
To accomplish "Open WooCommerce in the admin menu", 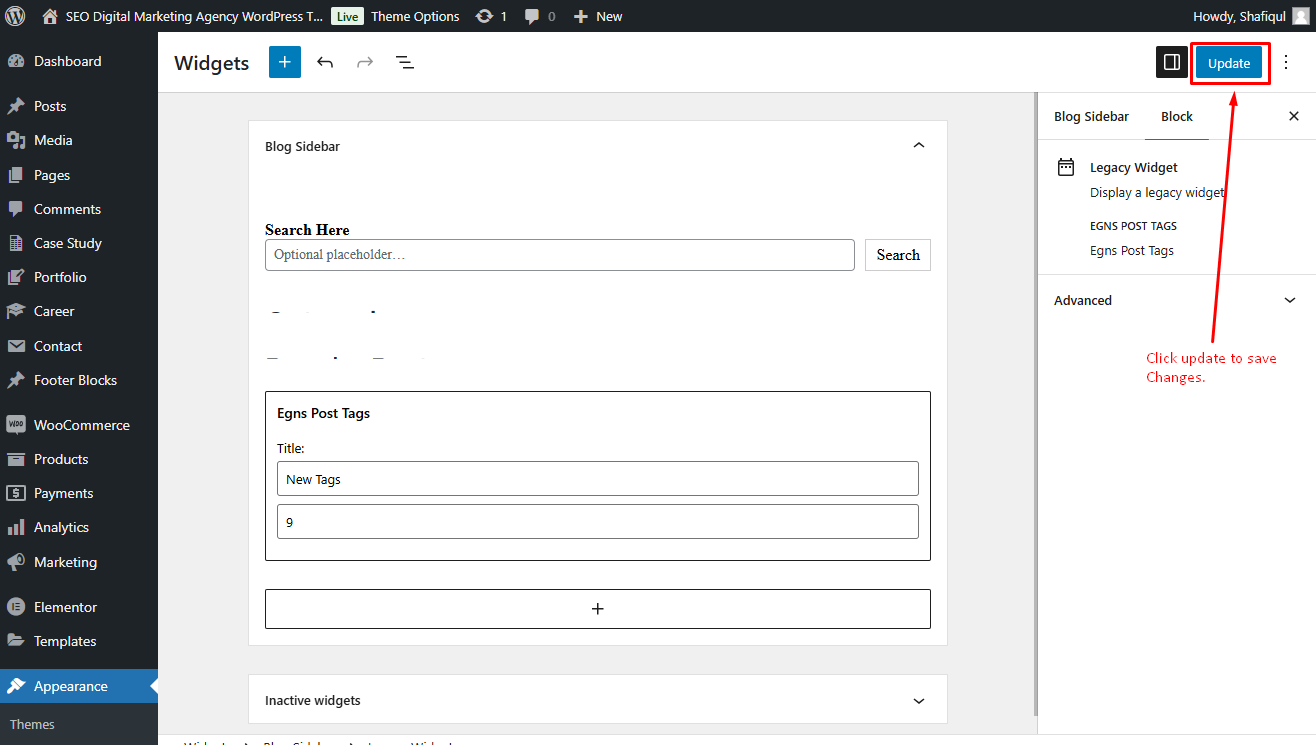I will (79, 425).
